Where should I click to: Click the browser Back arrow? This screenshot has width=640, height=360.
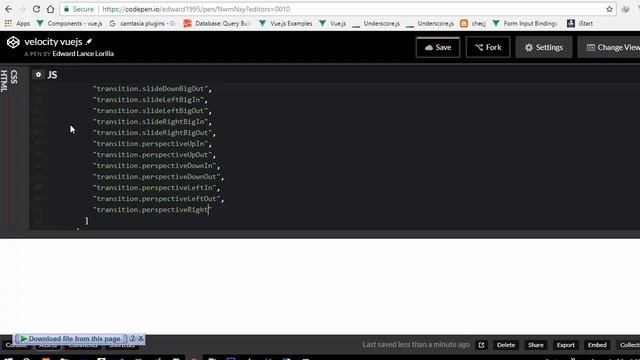pyautogui.click(x=9, y=9)
